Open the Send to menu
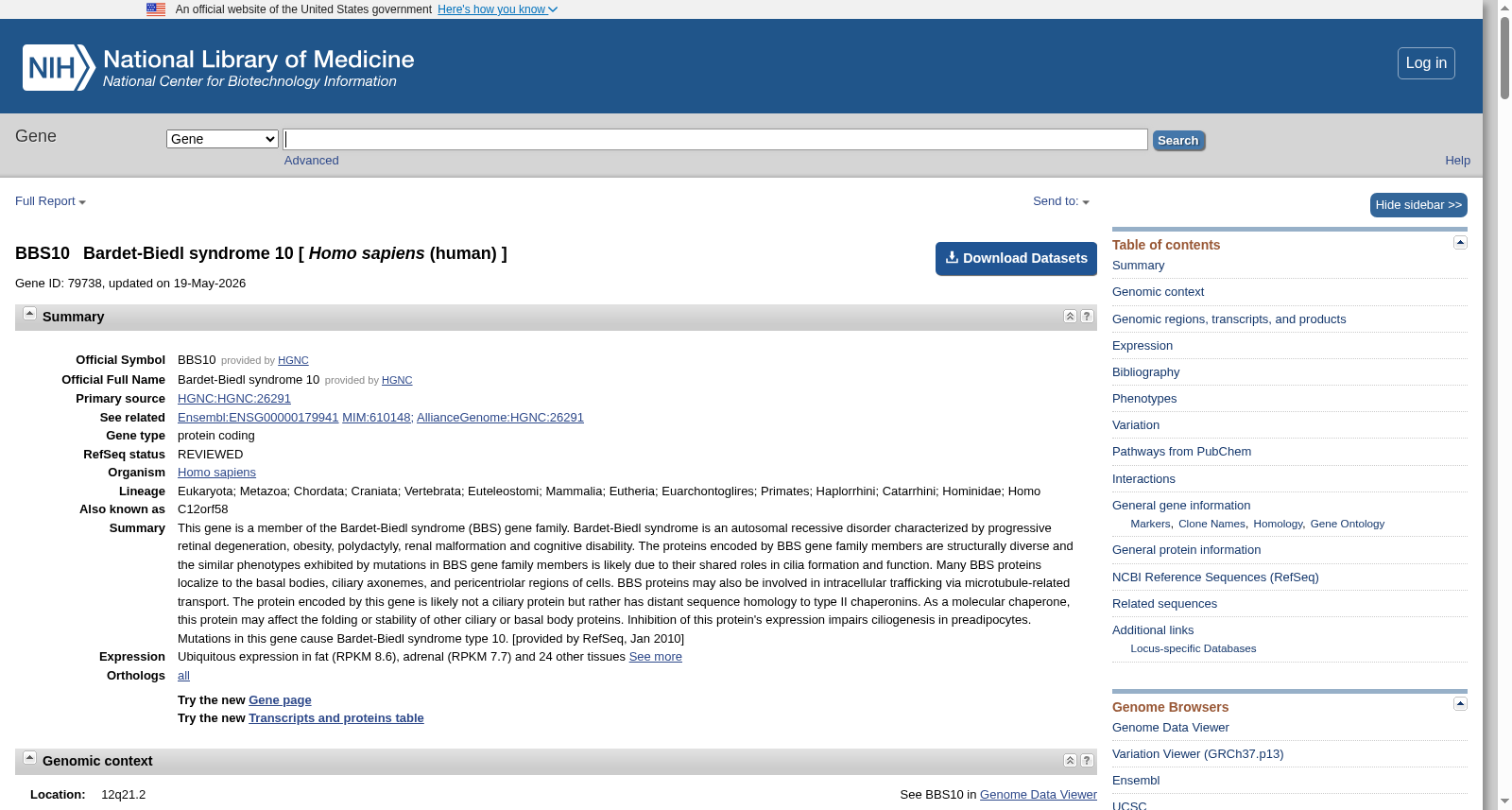Screen dimensions: 1512x810 [1061, 201]
